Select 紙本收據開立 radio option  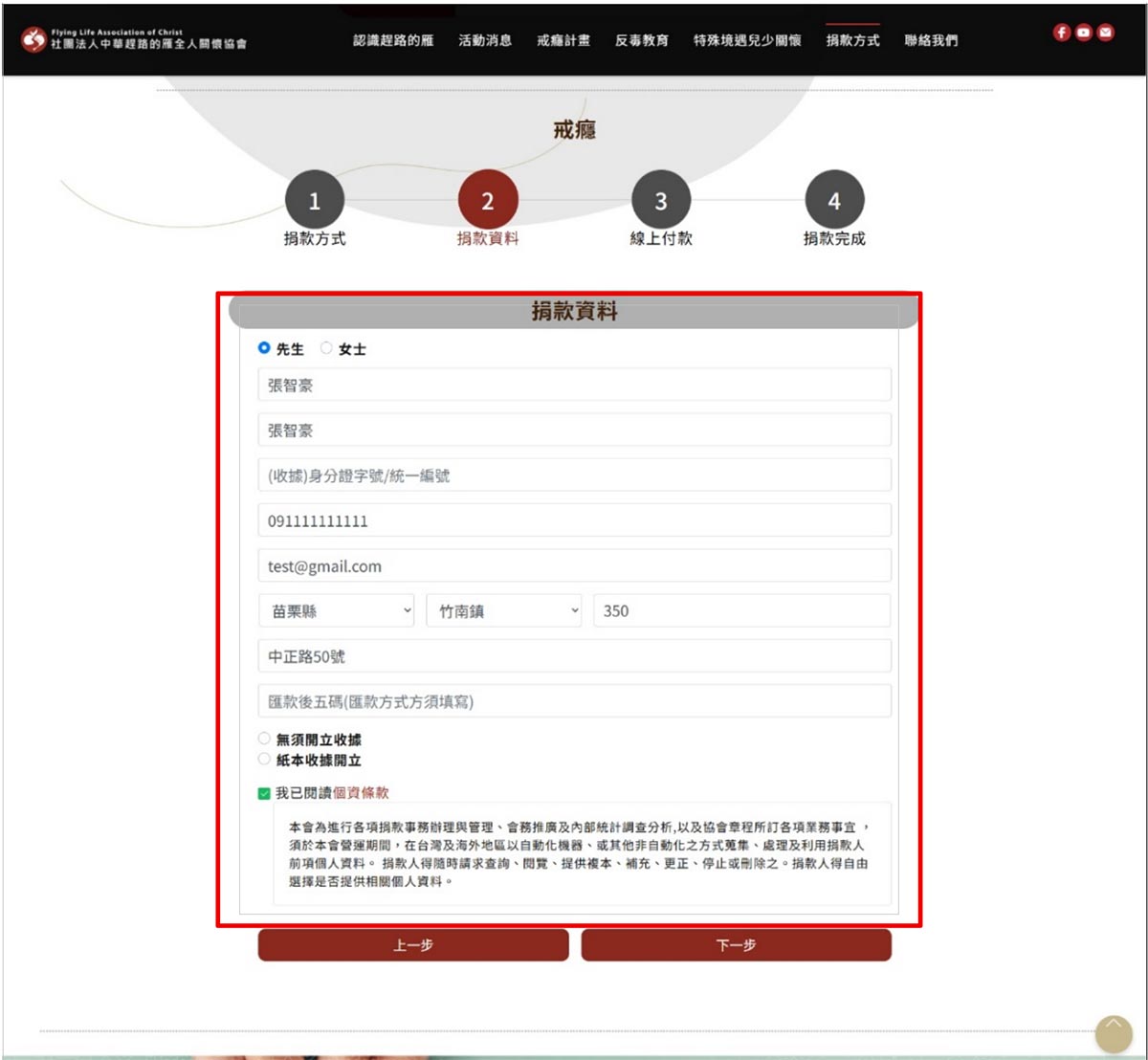(265, 760)
